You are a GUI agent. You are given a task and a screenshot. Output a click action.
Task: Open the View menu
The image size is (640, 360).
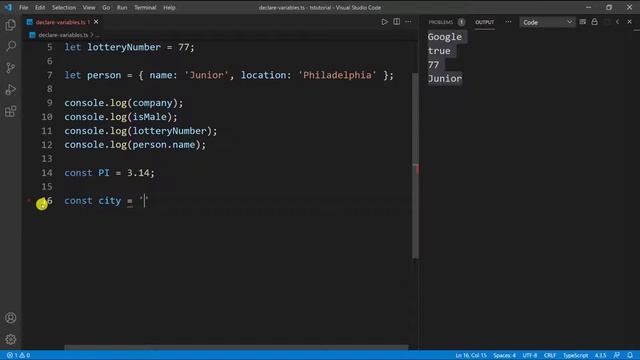point(89,7)
